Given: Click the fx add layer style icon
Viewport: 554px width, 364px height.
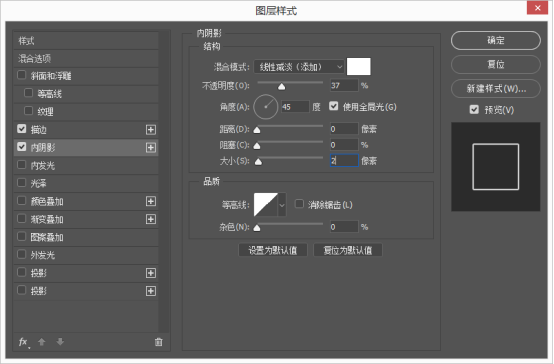Looking at the screenshot, I should click(x=23, y=342).
